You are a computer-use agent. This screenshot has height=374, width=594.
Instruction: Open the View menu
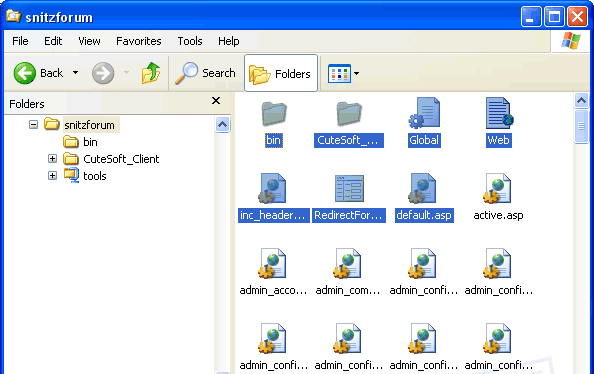coord(89,41)
